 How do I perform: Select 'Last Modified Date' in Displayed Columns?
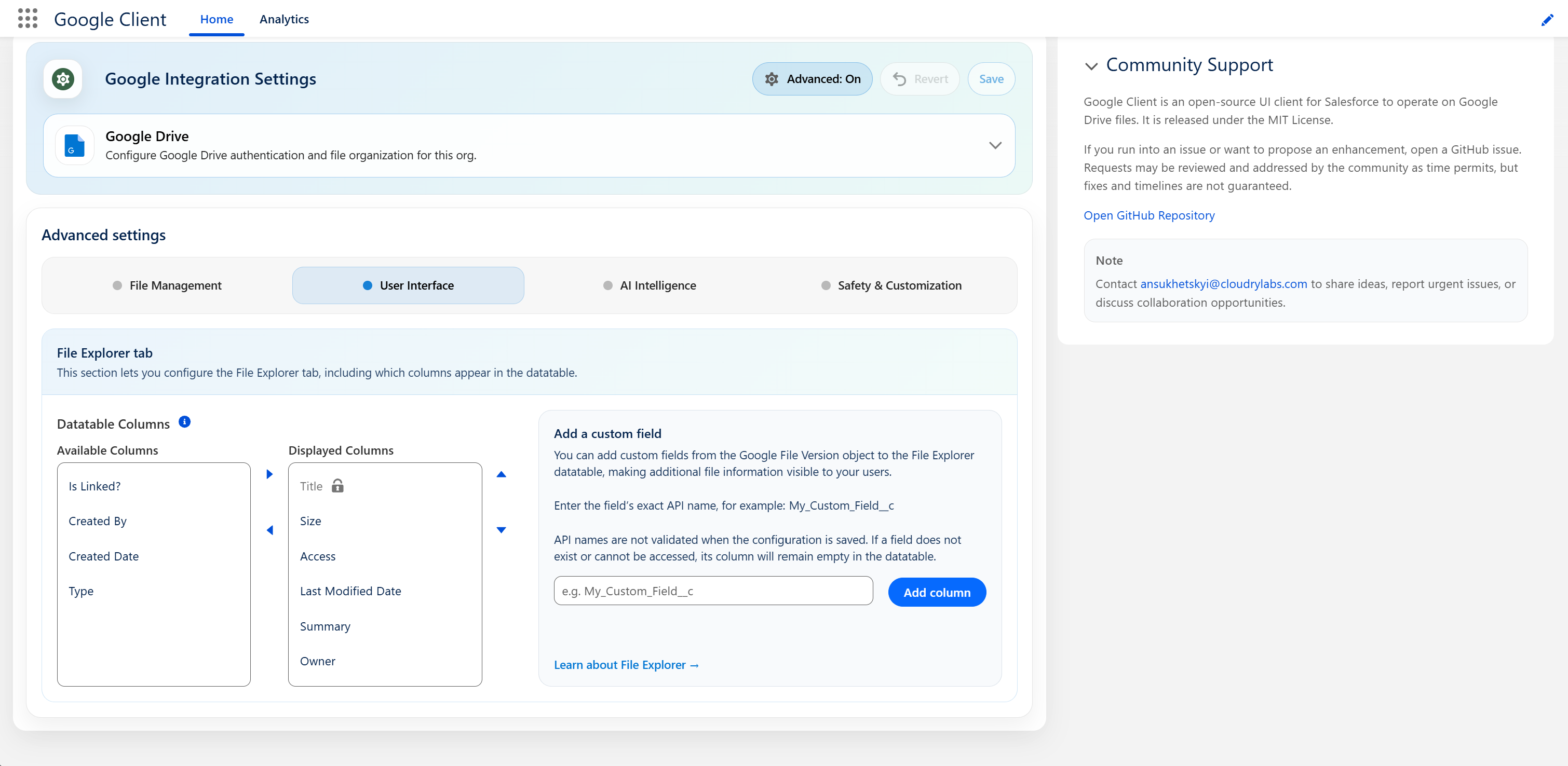point(385,592)
